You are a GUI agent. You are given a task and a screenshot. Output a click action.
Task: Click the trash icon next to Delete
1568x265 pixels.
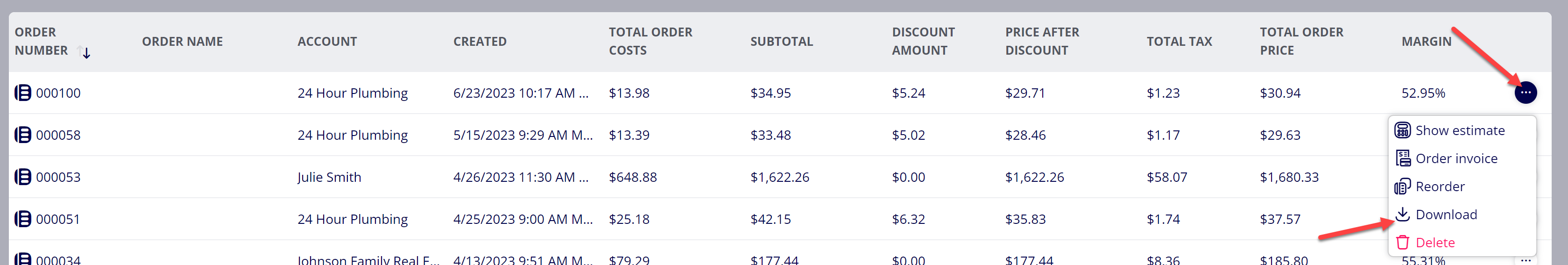pyautogui.click(x=1402, y=243)
